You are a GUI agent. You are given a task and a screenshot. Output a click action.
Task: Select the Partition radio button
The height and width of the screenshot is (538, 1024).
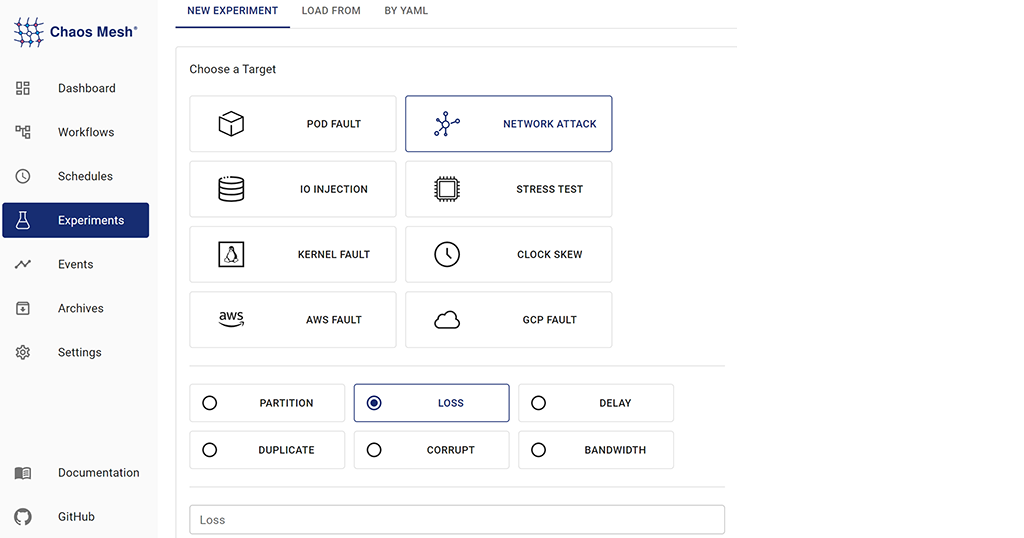(x=210, y=403)
